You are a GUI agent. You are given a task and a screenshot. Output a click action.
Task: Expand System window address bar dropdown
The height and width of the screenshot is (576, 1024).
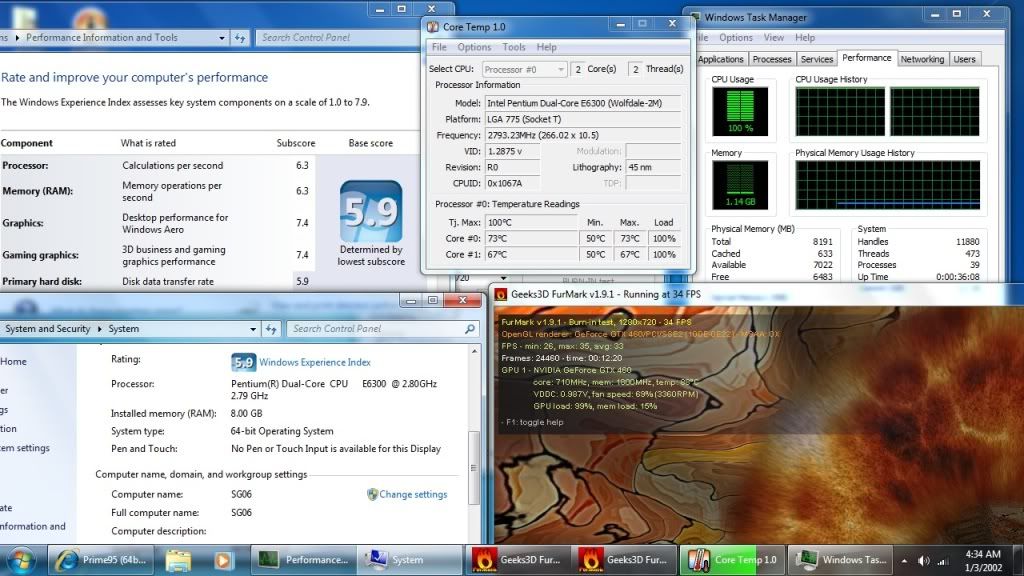(x=253, y=329)
